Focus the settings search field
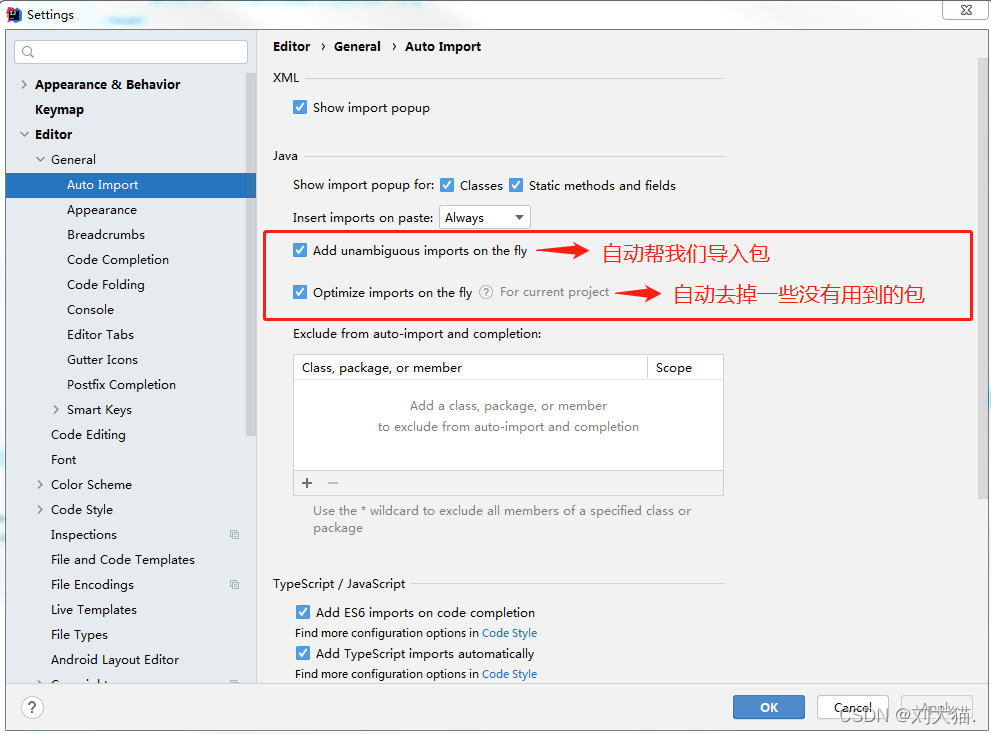The image size is (991, 734). pyautogui.click(x=131, y=52)
